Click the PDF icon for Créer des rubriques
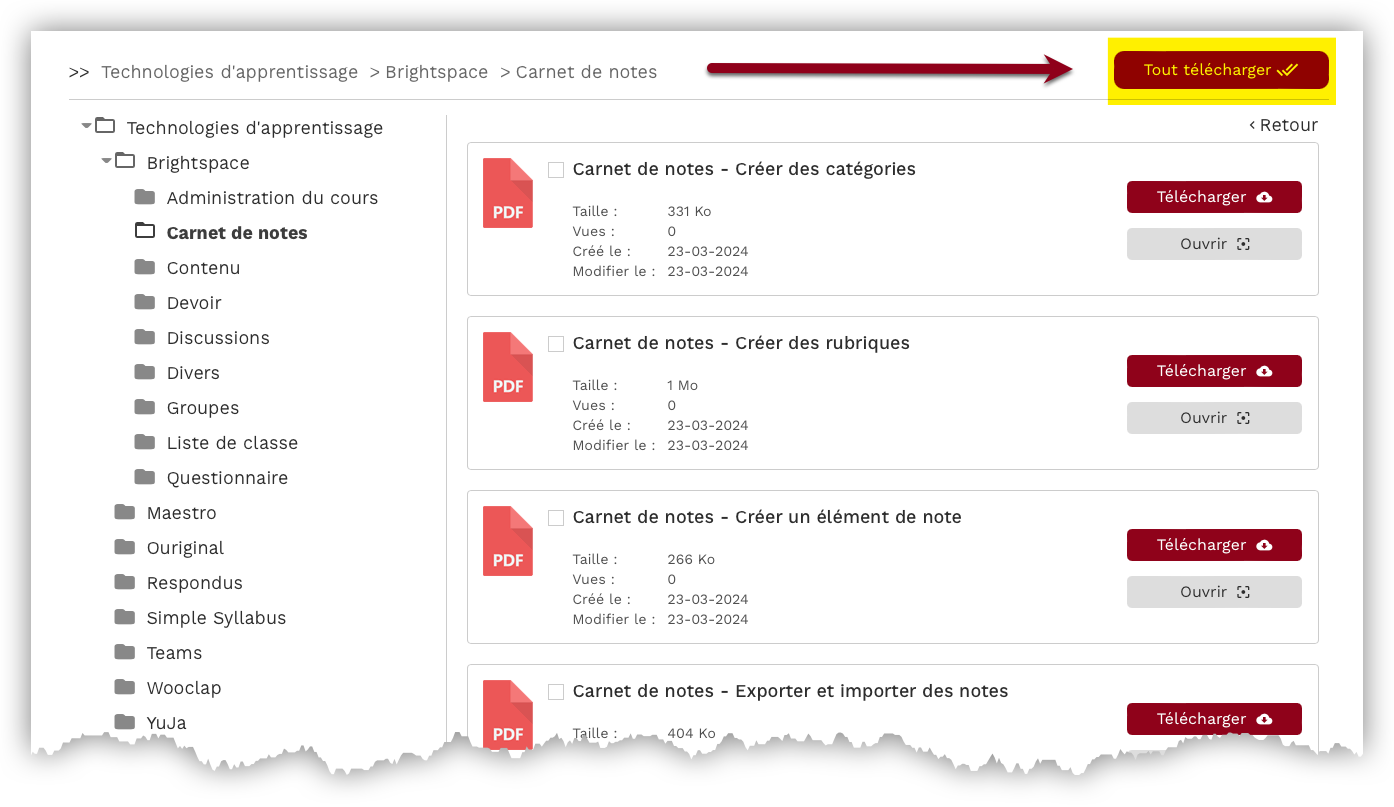The image size is (1394, 807). click(508, 367)
